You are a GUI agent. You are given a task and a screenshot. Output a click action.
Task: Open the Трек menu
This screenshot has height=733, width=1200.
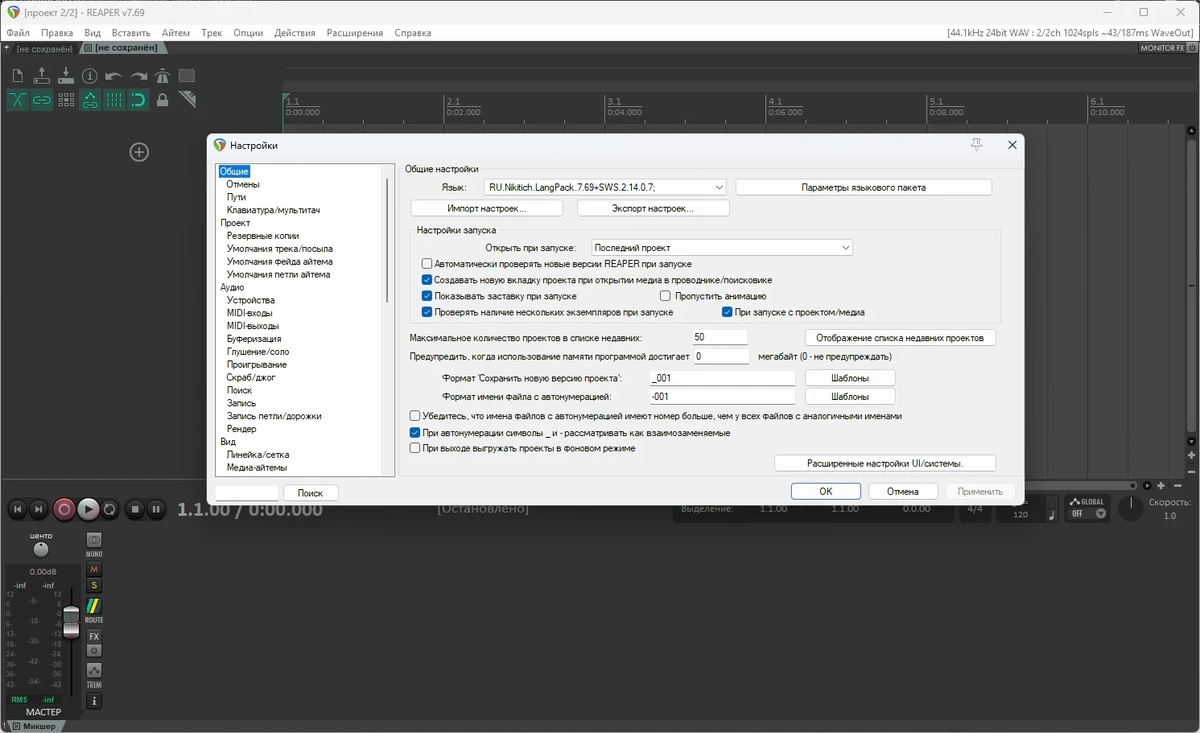tap(212, 33)
